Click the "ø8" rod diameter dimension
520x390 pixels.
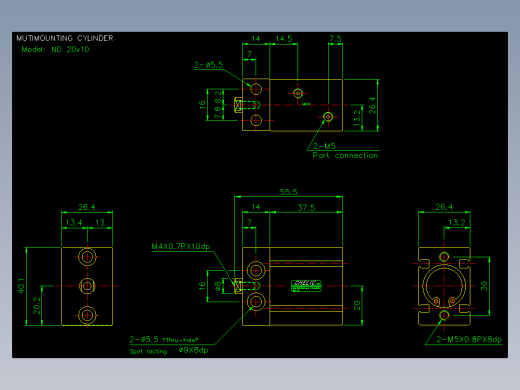pyautogui.click(x=218, y=286)
